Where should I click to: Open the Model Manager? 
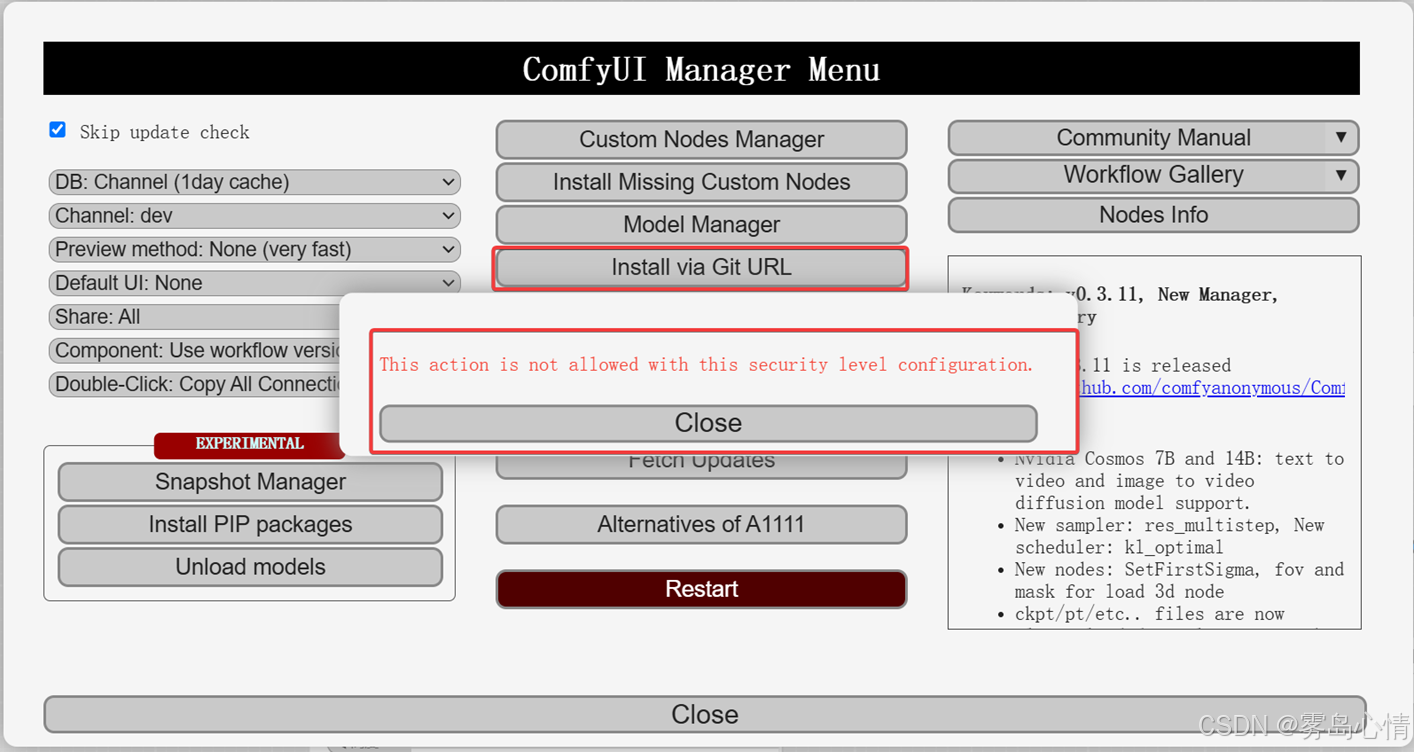[701, 225]
